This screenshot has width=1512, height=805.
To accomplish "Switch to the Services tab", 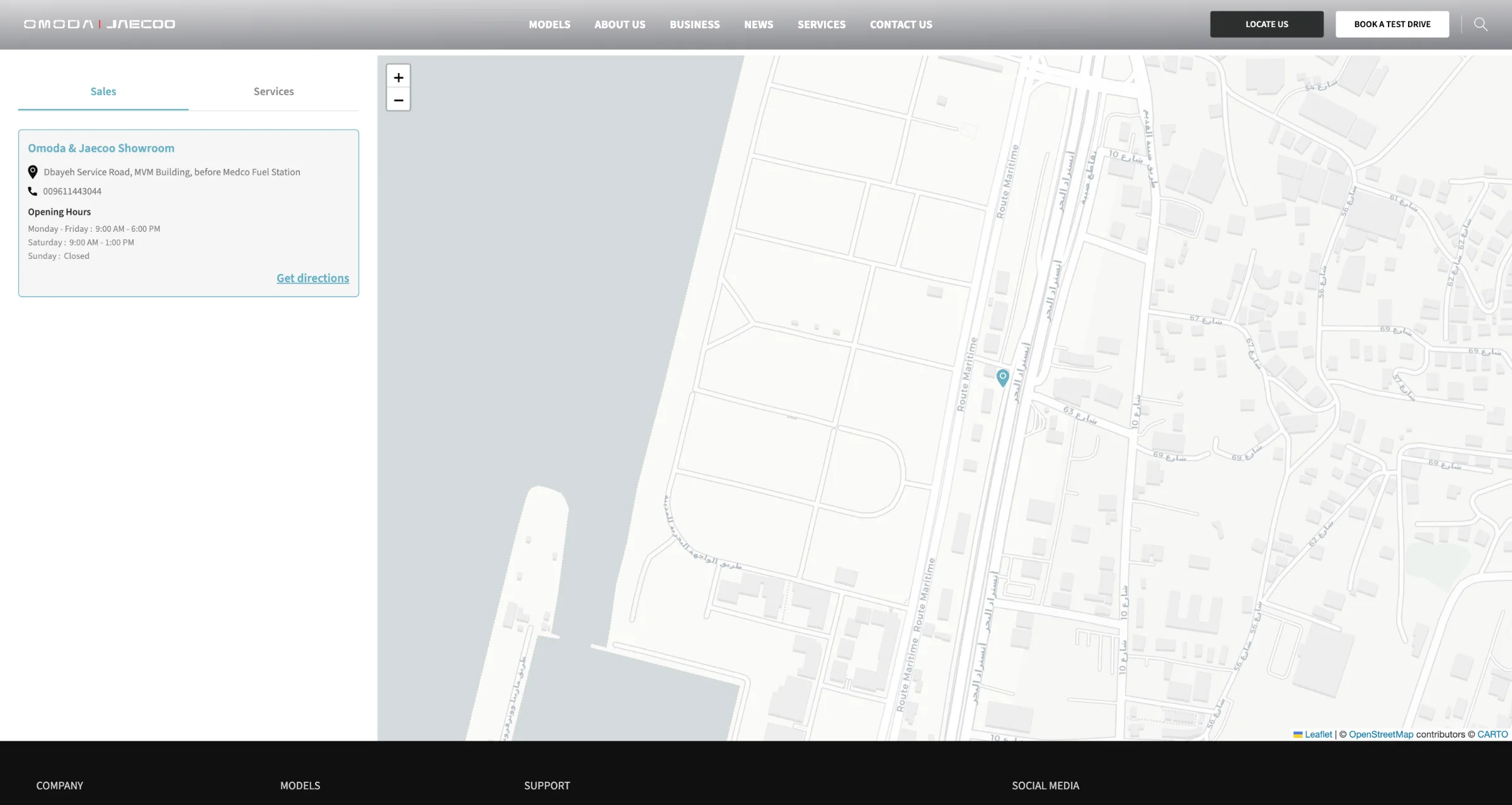I will coord(273,92).
